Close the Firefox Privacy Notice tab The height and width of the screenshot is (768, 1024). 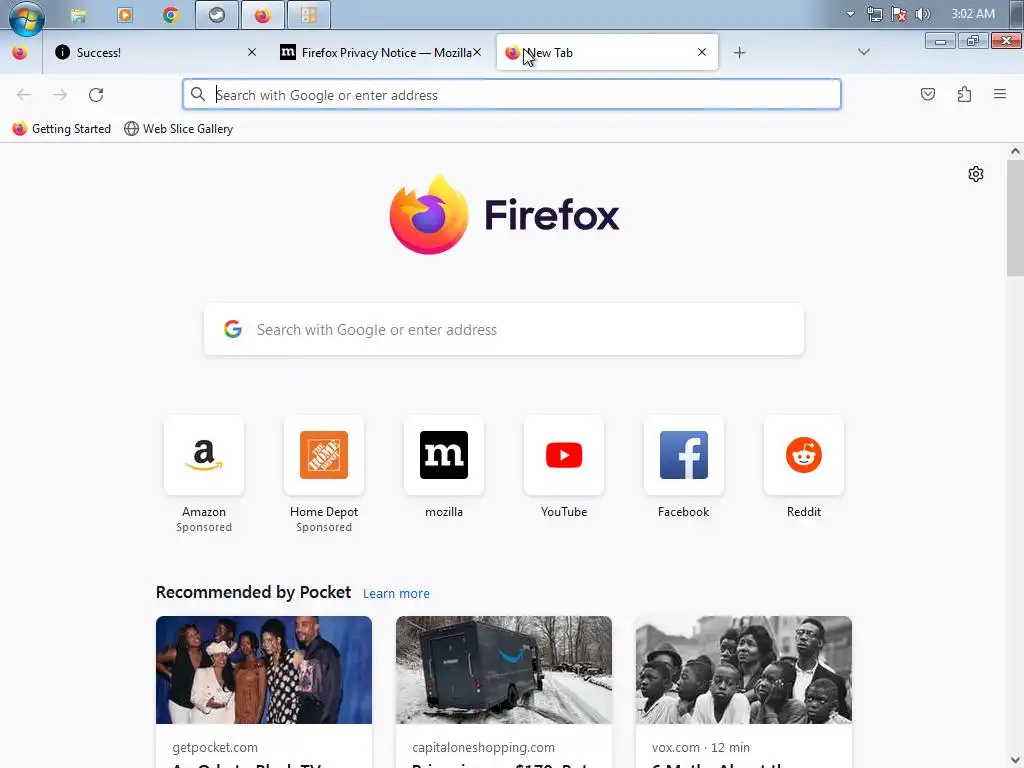tap(477, 52)
